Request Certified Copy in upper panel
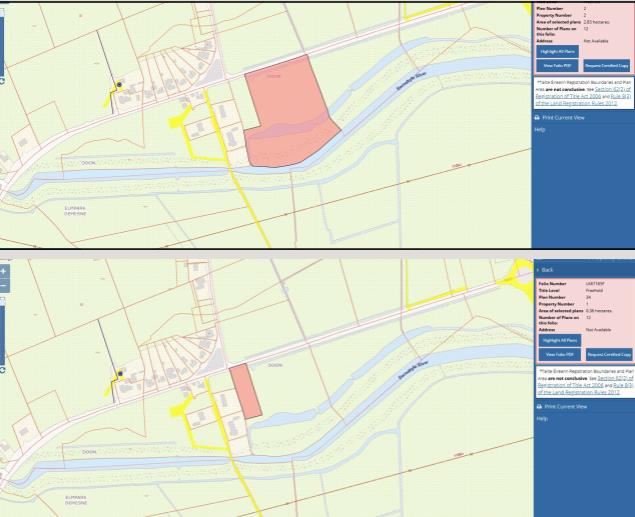Image resolution: width=635 pixels, height=517 pixels. 608,65
